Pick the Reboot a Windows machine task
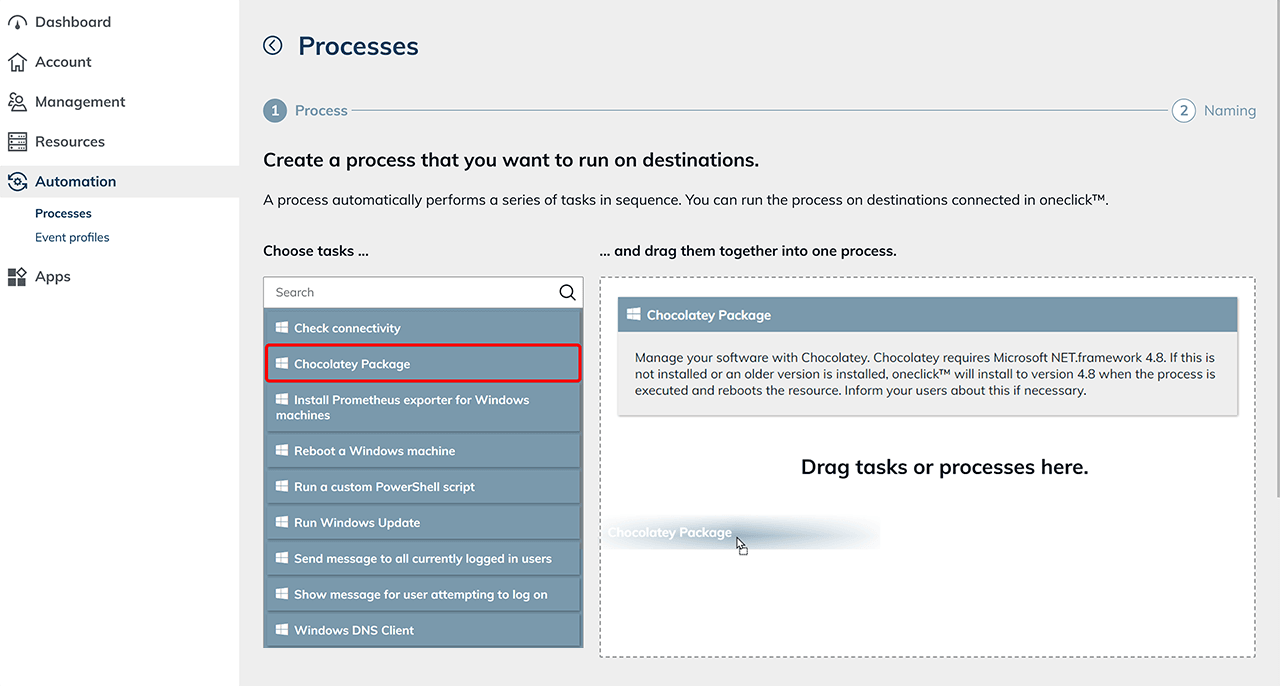This screenshot has width=1280, height=686. (x=423, y=451)
